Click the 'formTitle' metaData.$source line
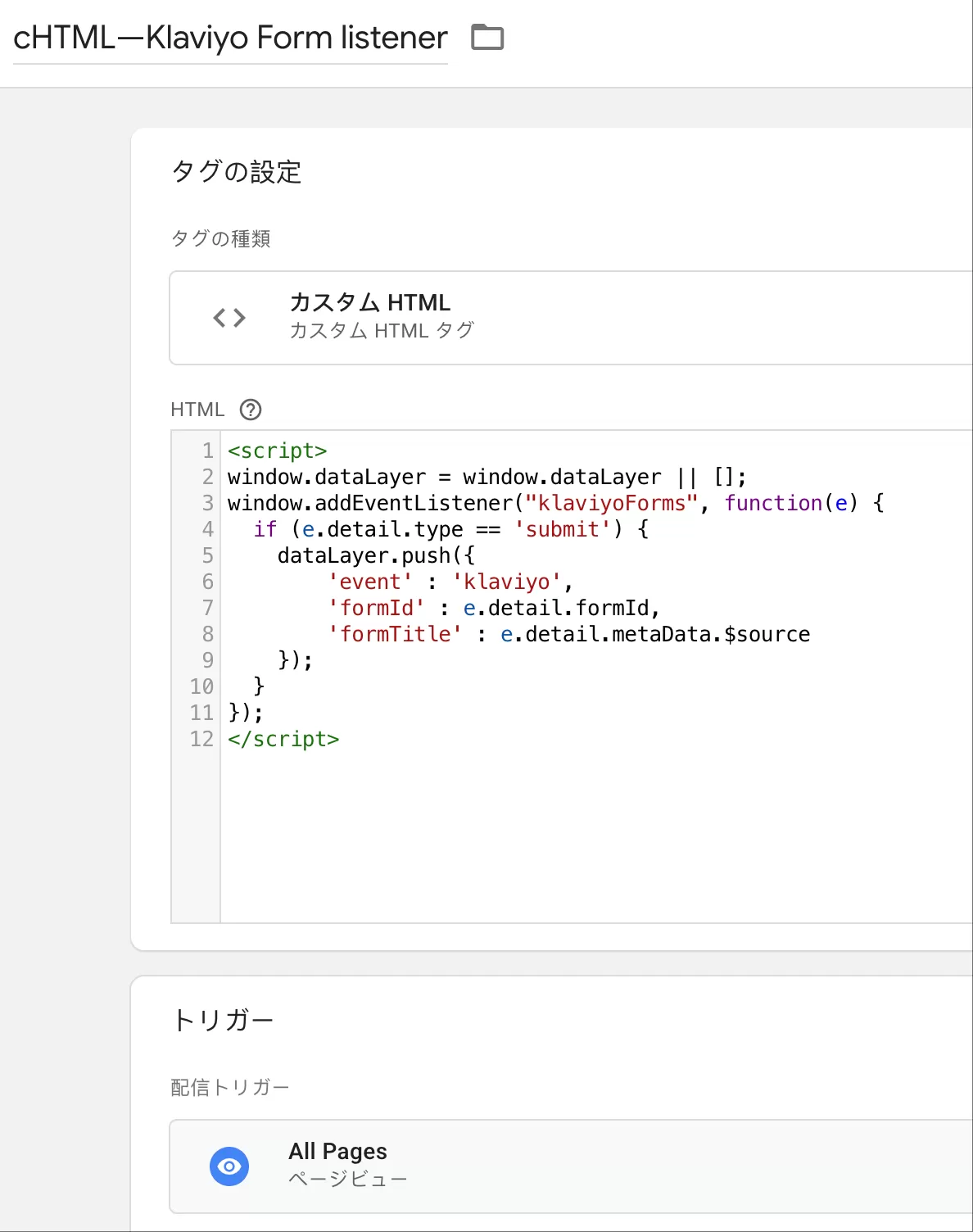973x1232 pixels. coord(569,634)
